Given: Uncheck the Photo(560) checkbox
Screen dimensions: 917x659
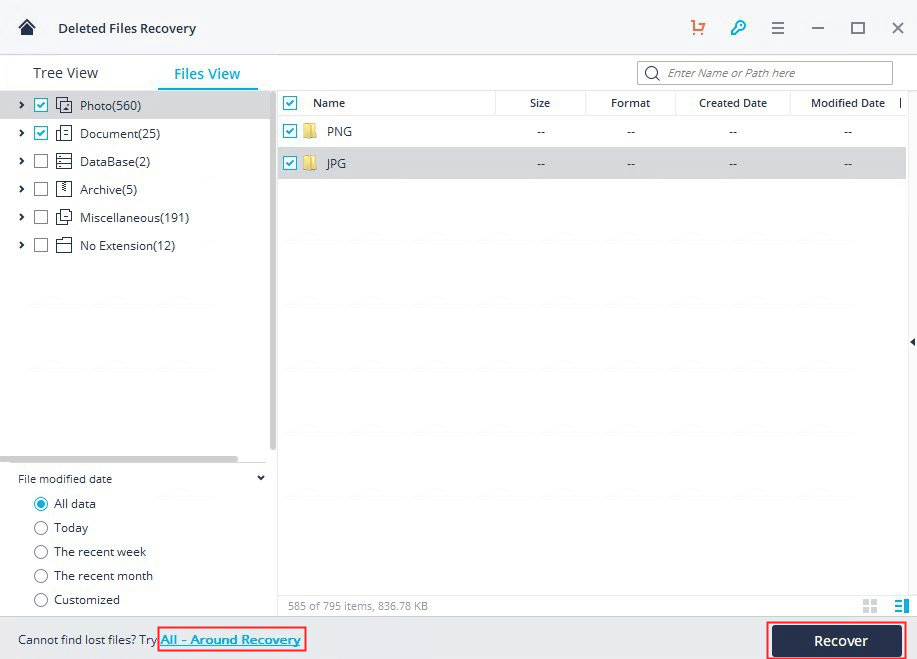Looking at the screenshot, I should 41,105.
